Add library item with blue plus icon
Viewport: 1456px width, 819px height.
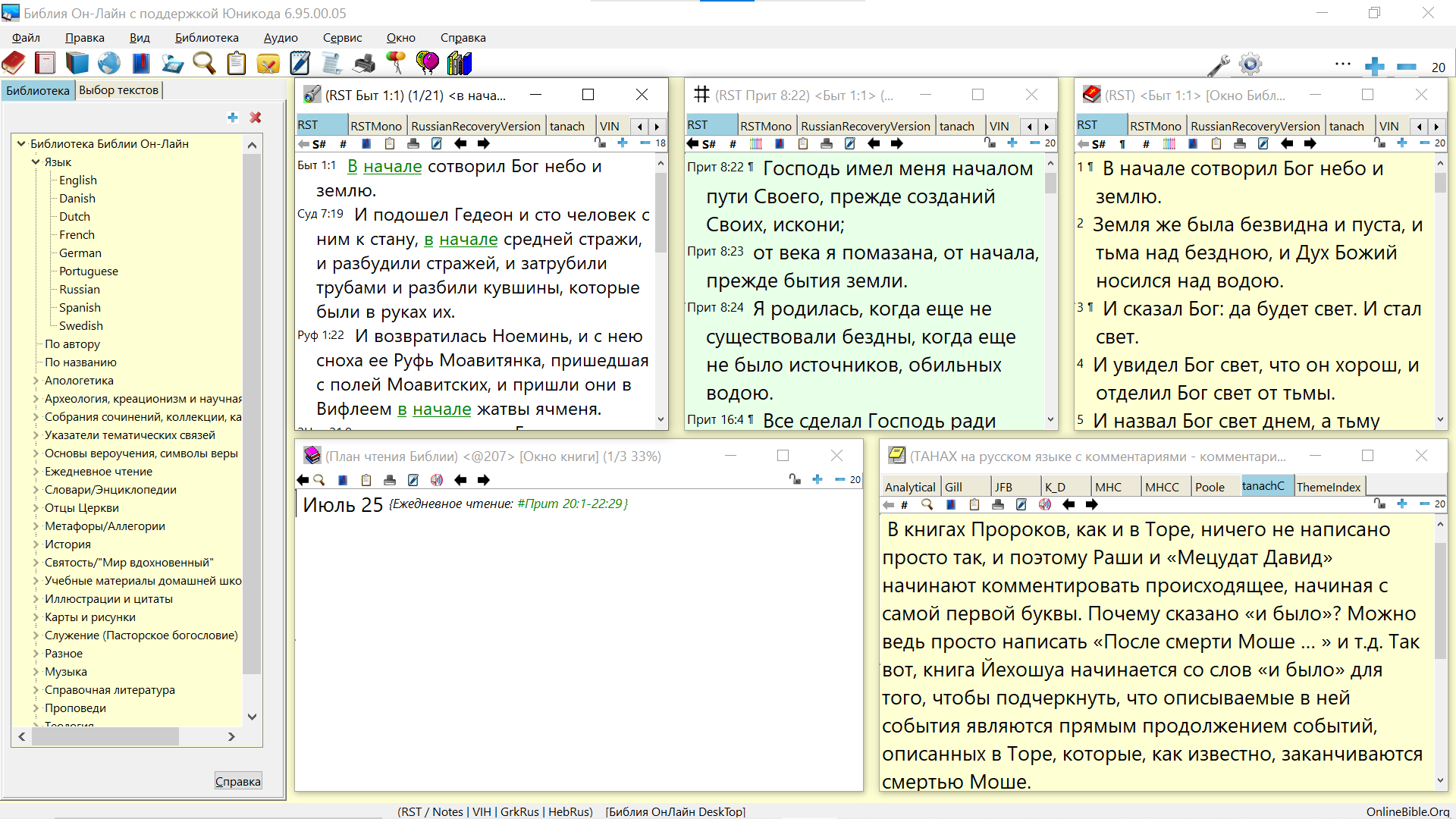(233, 118)
